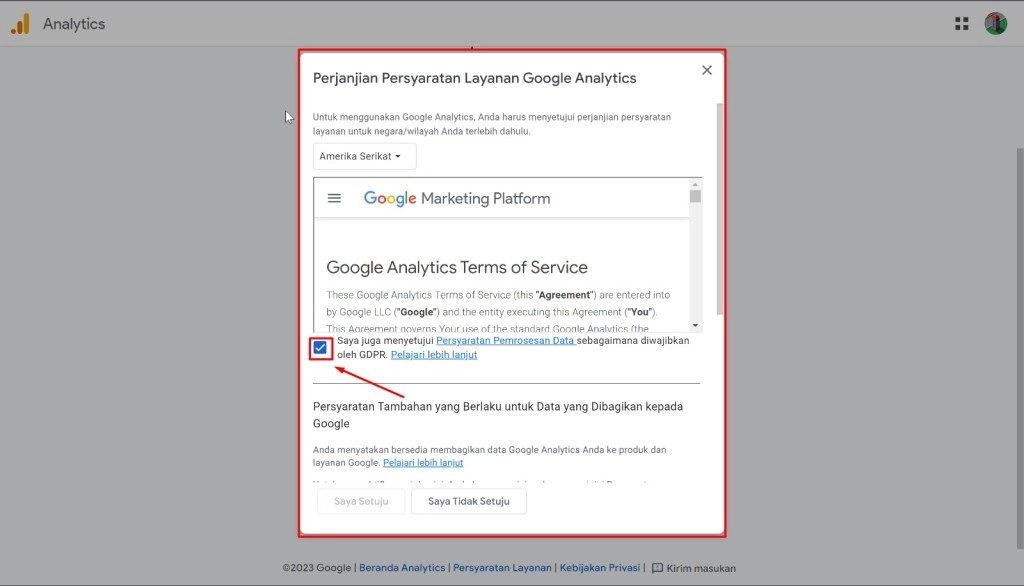Click Pelajari lebih lanjut about data sharing
1024x586 pixels.
[423, 463]
